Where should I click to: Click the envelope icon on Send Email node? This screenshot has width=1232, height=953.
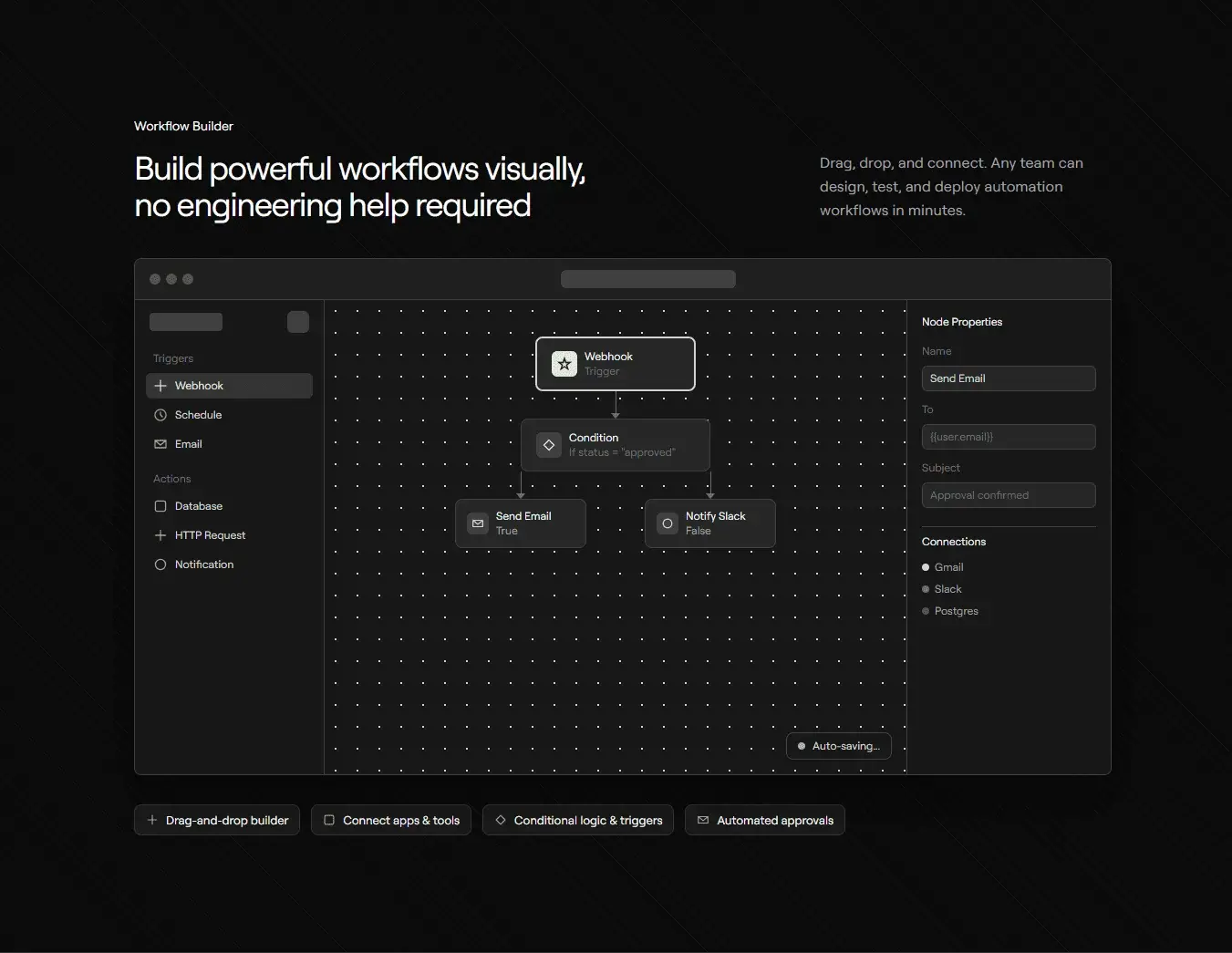(x=478, y=523)
